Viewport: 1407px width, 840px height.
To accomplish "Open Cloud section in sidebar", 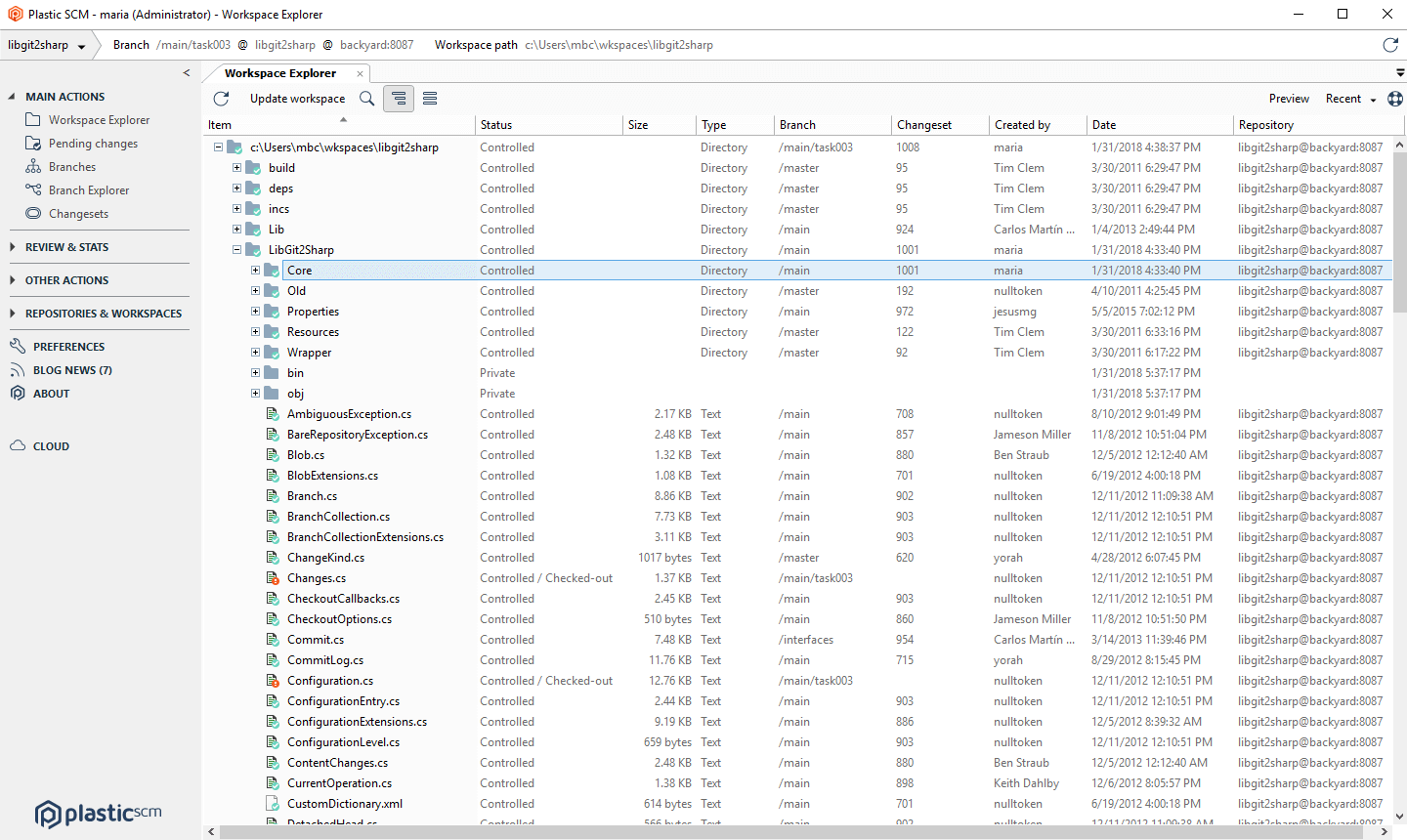I will click(x=51, y=446).
